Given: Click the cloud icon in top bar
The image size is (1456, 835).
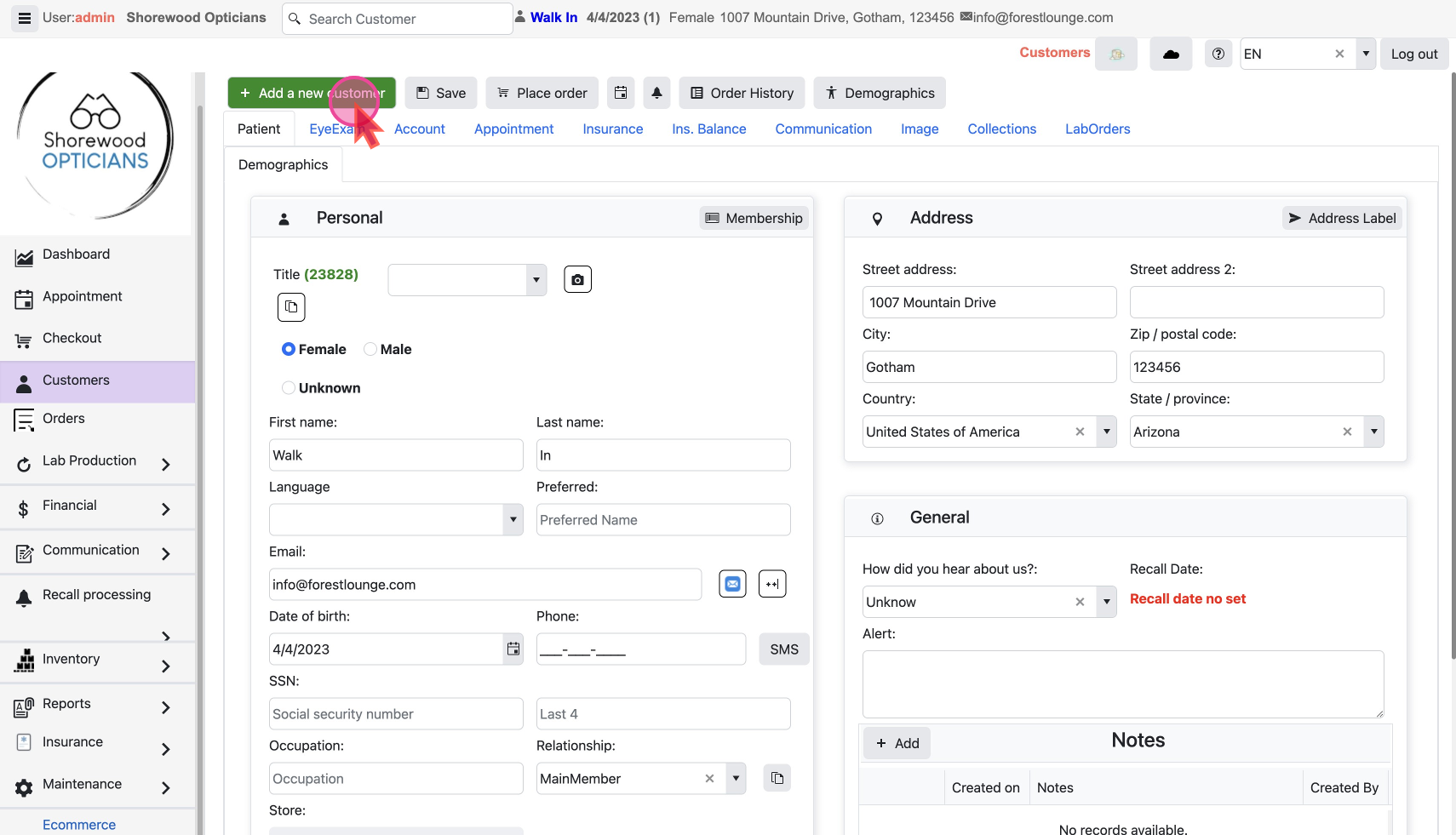Looking at the screenshot, I should click(x=1171, y=54).
